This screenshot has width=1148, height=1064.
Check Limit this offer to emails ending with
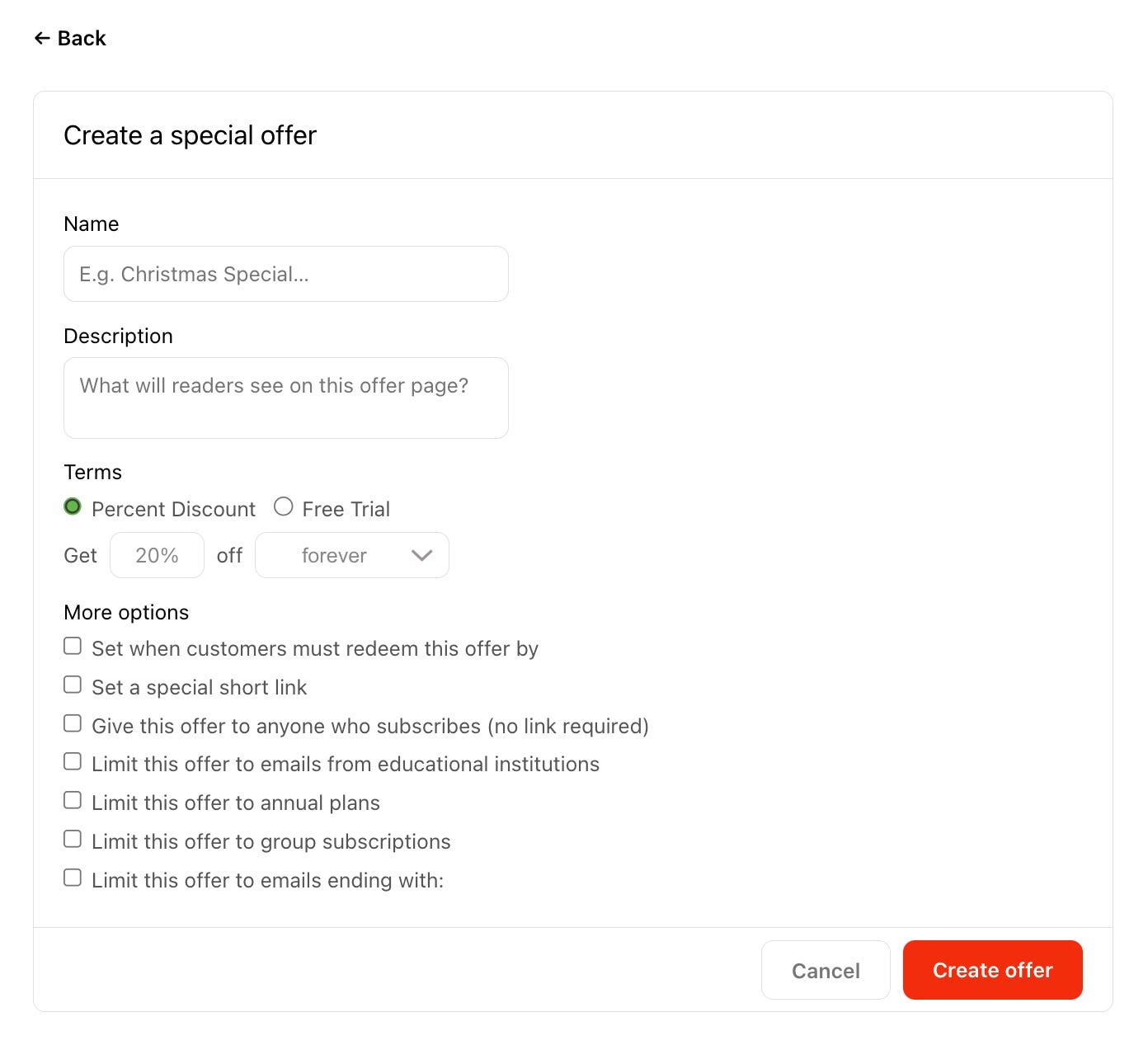click(x=73, y=878)
